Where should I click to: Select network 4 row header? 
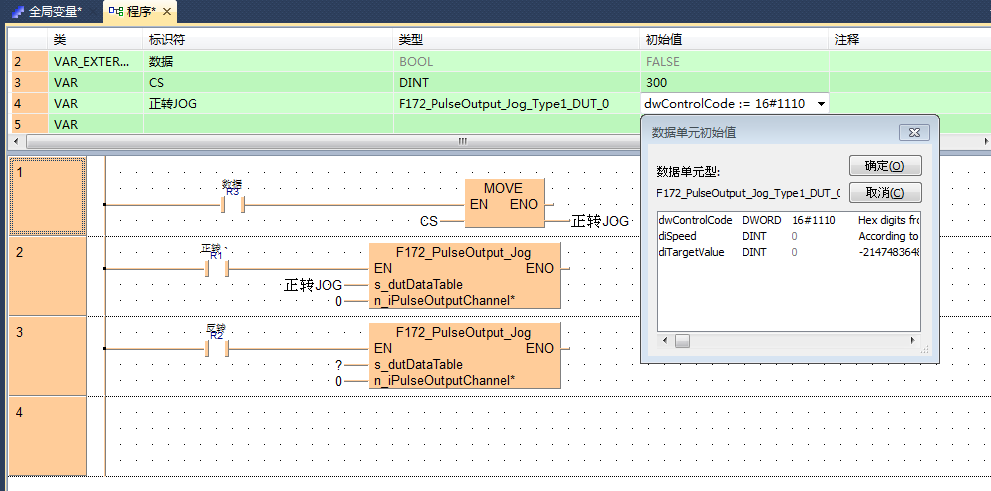tap(46, 435)
